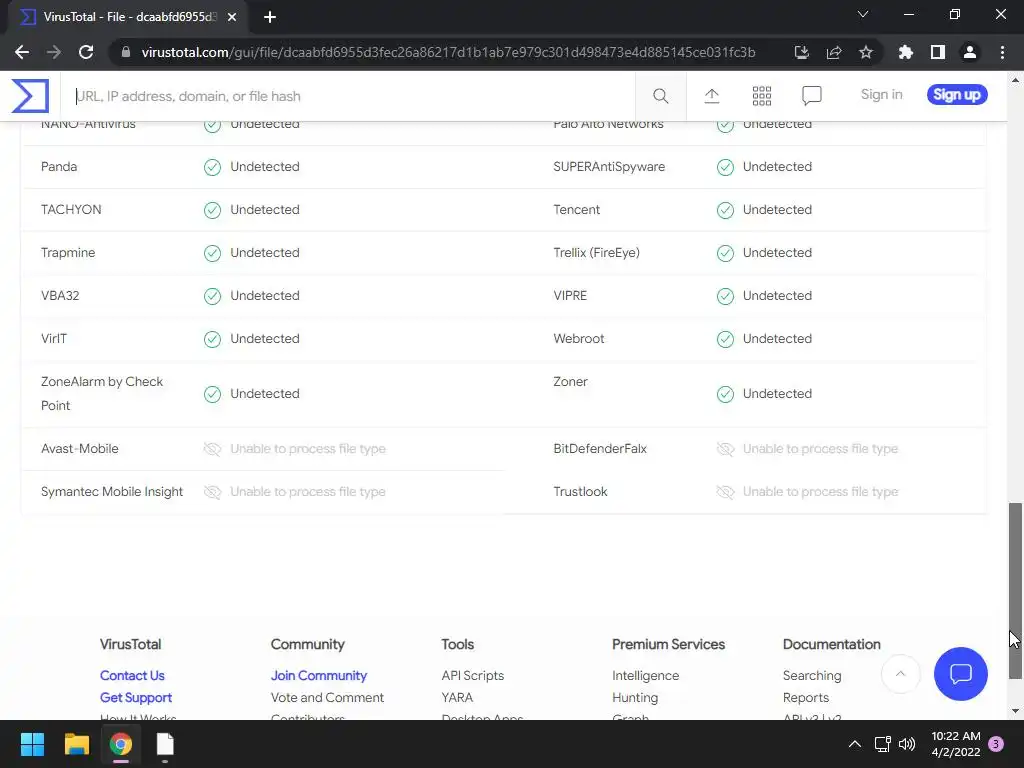This screenshot has height=768, width=1024.
Task: Click Vote and Comment link
Action: pyautogui.click(x=327, y=697)
